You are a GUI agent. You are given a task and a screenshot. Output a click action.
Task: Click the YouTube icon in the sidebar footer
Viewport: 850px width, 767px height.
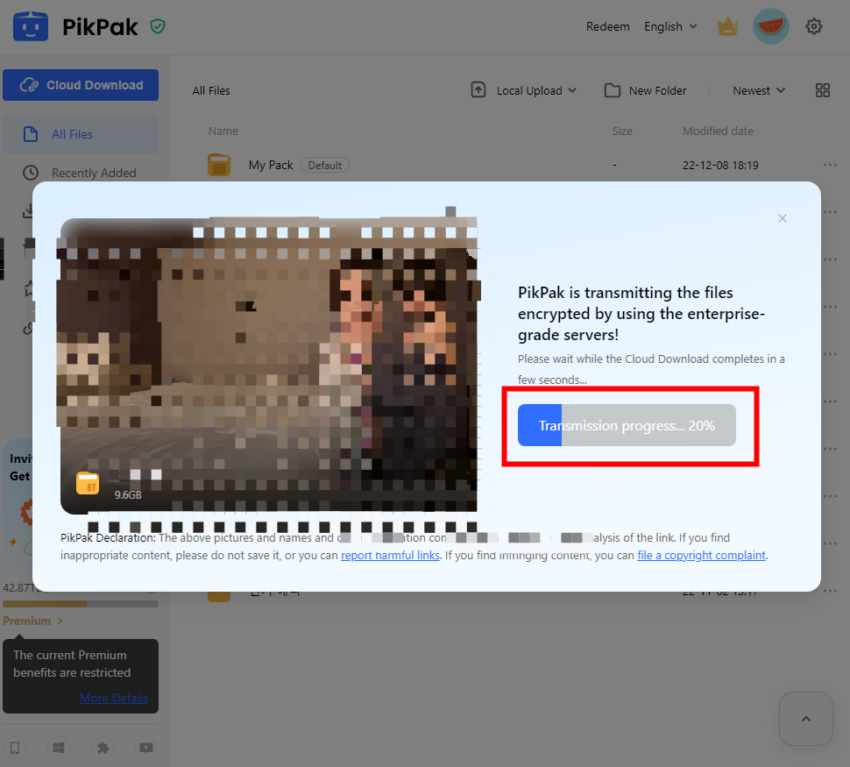(x=146, y=747)
